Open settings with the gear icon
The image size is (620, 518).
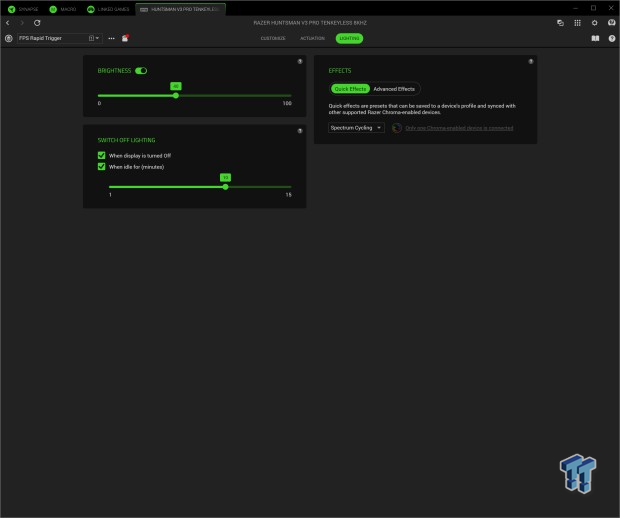pos(594,23)
